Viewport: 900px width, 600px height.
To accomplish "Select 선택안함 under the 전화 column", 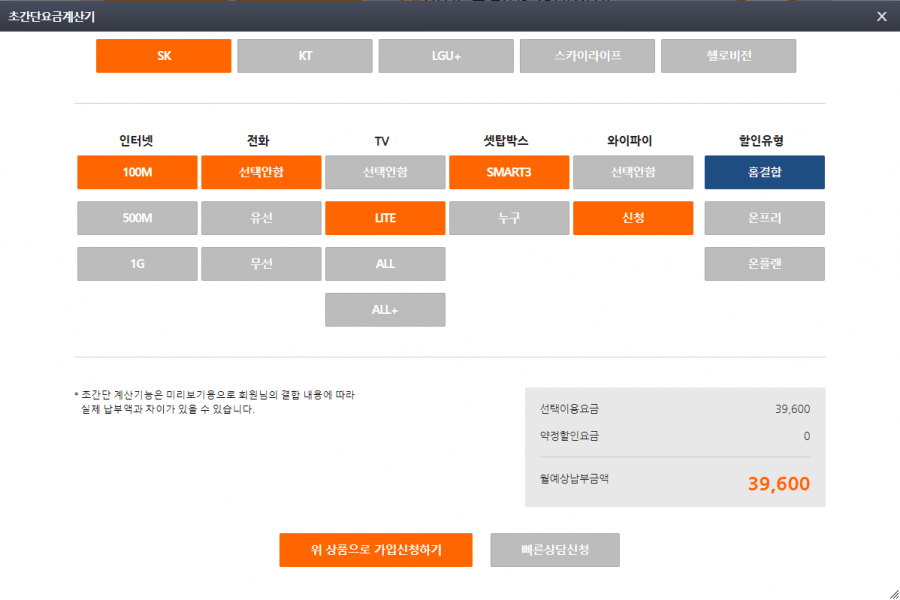I will 261,172.
